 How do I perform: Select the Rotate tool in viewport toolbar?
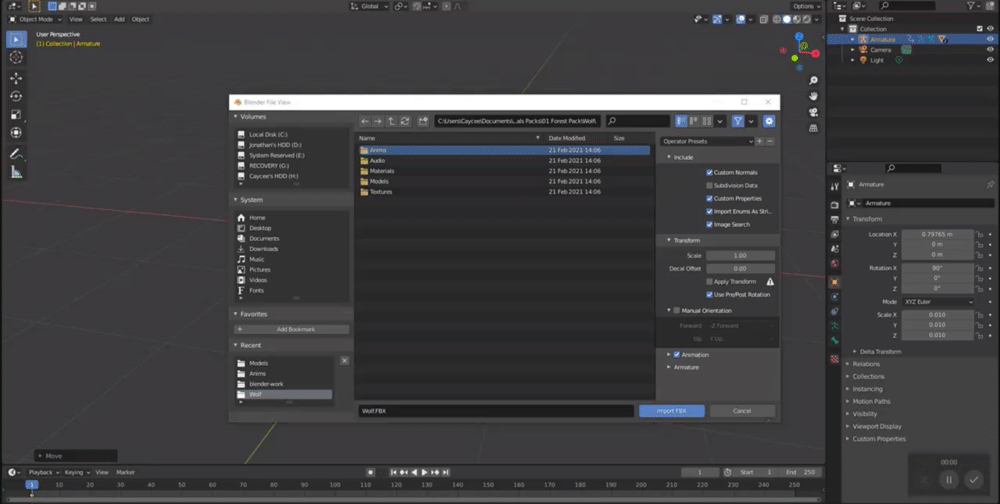(x=16, y=96)
